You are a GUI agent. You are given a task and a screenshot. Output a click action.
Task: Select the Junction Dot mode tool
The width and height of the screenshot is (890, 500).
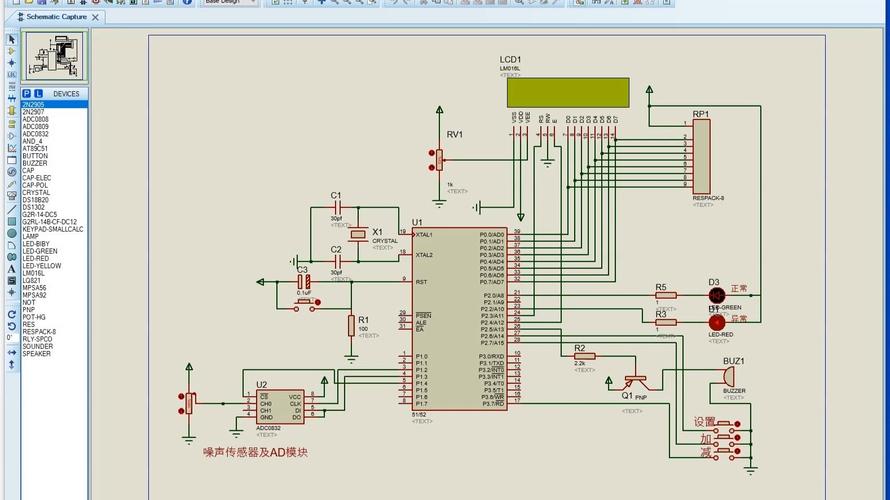11,63
